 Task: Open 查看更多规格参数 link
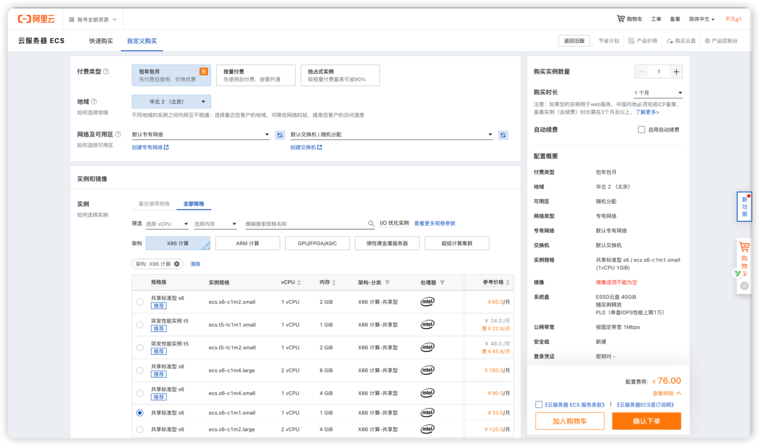pyautogui.click(x=435, y=223)
